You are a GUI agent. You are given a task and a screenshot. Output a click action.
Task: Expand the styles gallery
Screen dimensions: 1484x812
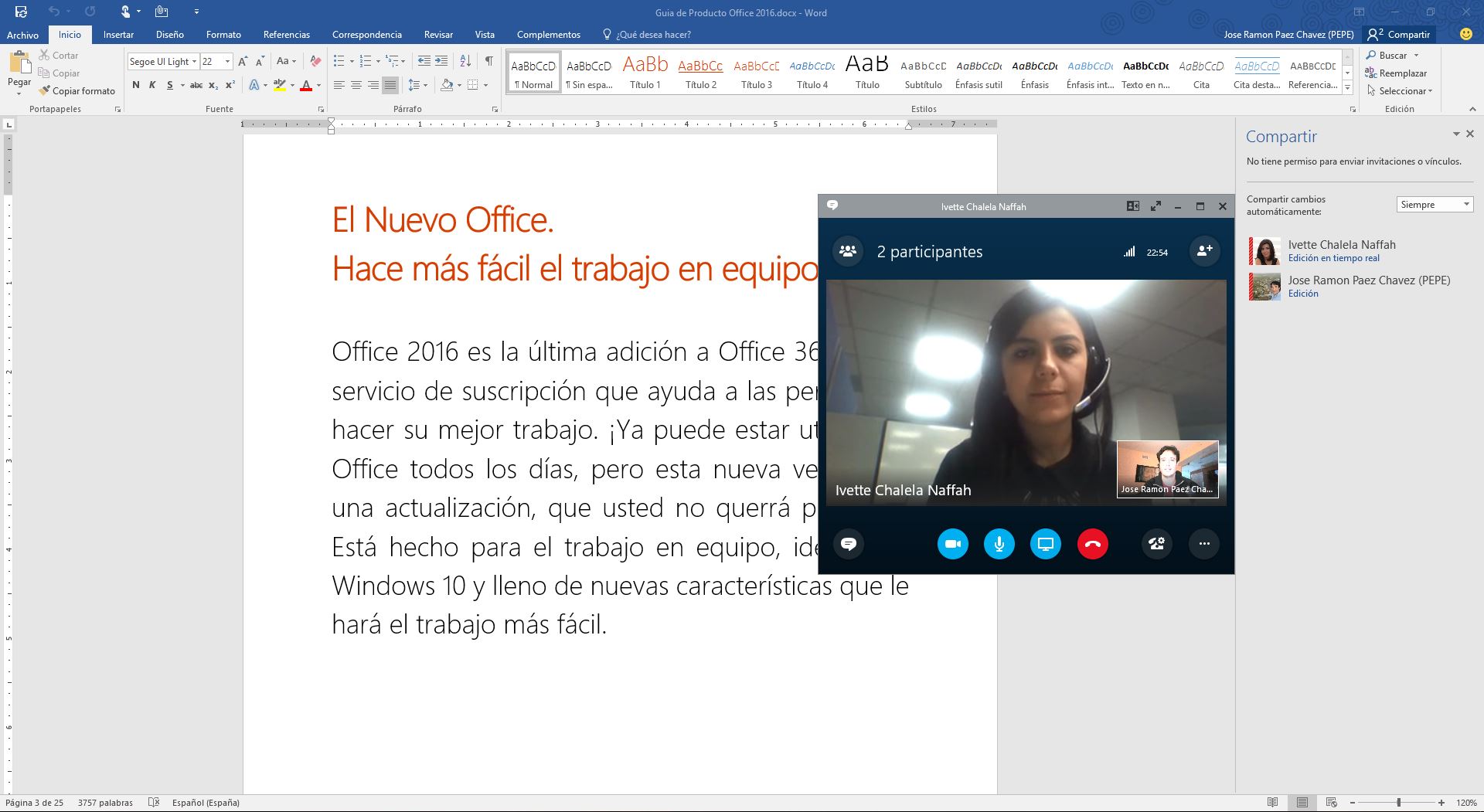[1348, 88]
